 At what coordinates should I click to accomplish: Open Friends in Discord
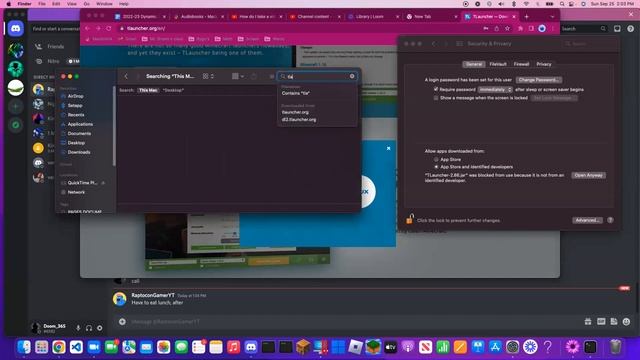tap(55, 47)
